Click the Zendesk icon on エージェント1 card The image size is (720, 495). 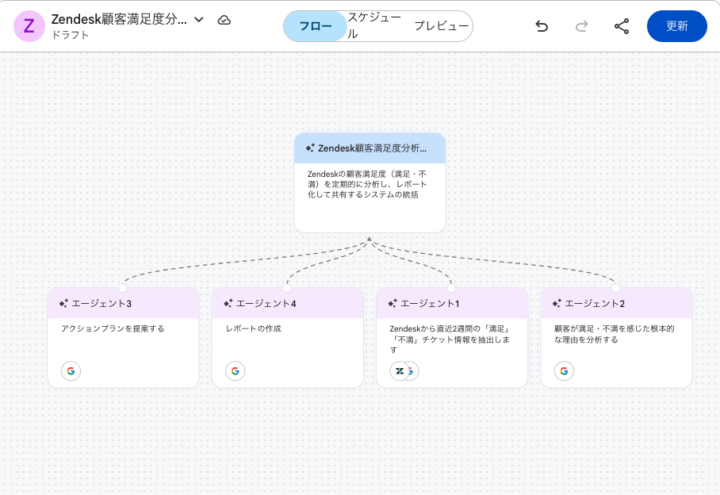[x=400, y=371]
